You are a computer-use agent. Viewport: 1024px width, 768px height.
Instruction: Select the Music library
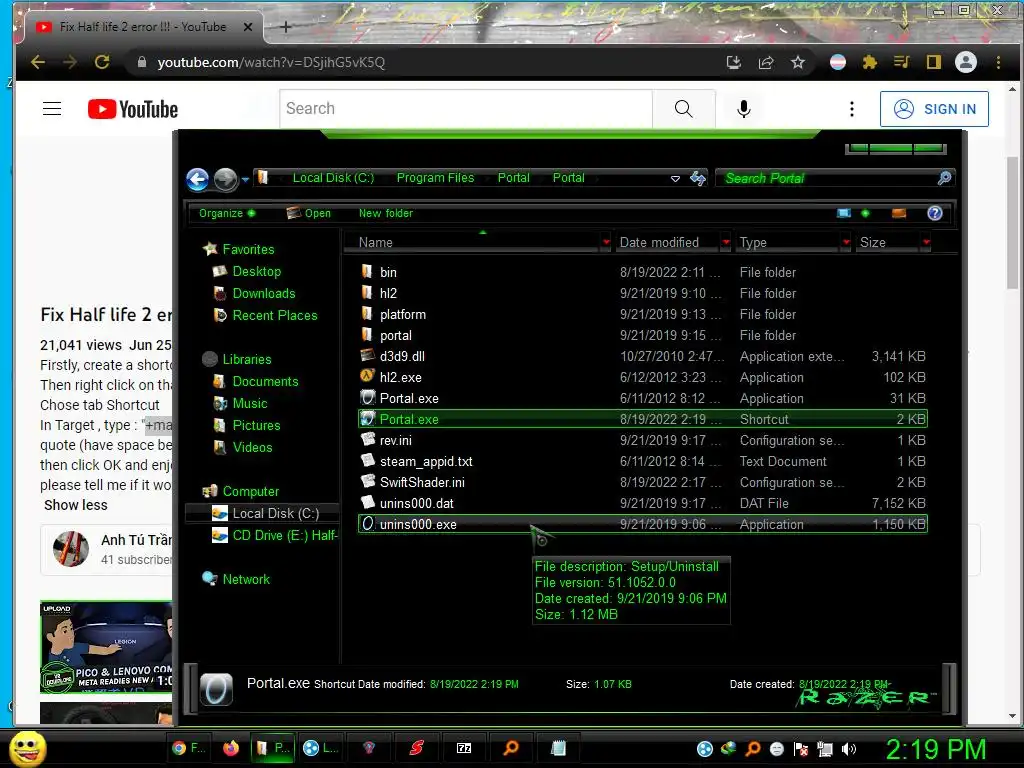point(249,404)
